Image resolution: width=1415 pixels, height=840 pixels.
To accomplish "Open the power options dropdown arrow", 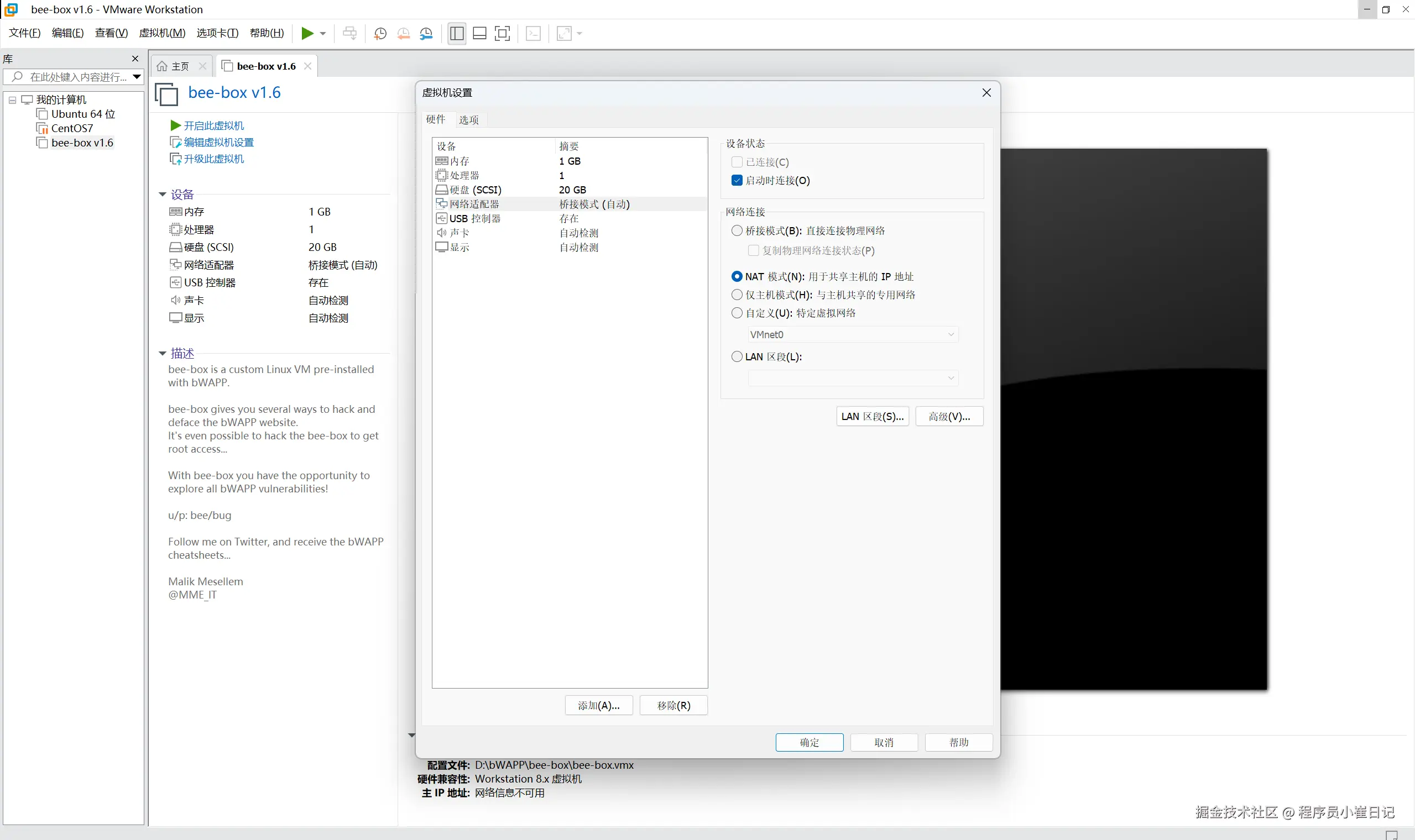I will click(323, 33).
